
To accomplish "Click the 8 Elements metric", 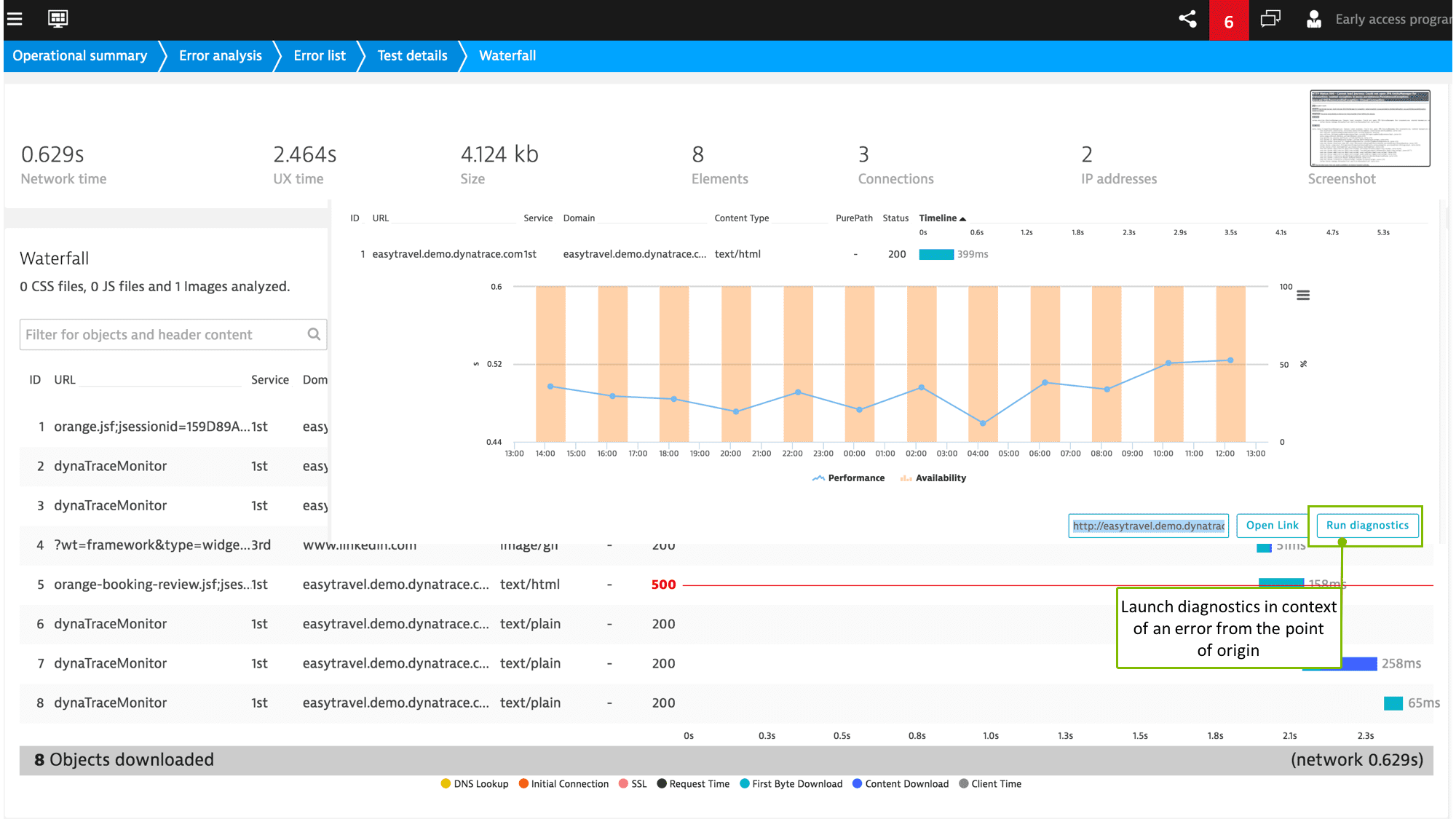I will click(719, 165).
